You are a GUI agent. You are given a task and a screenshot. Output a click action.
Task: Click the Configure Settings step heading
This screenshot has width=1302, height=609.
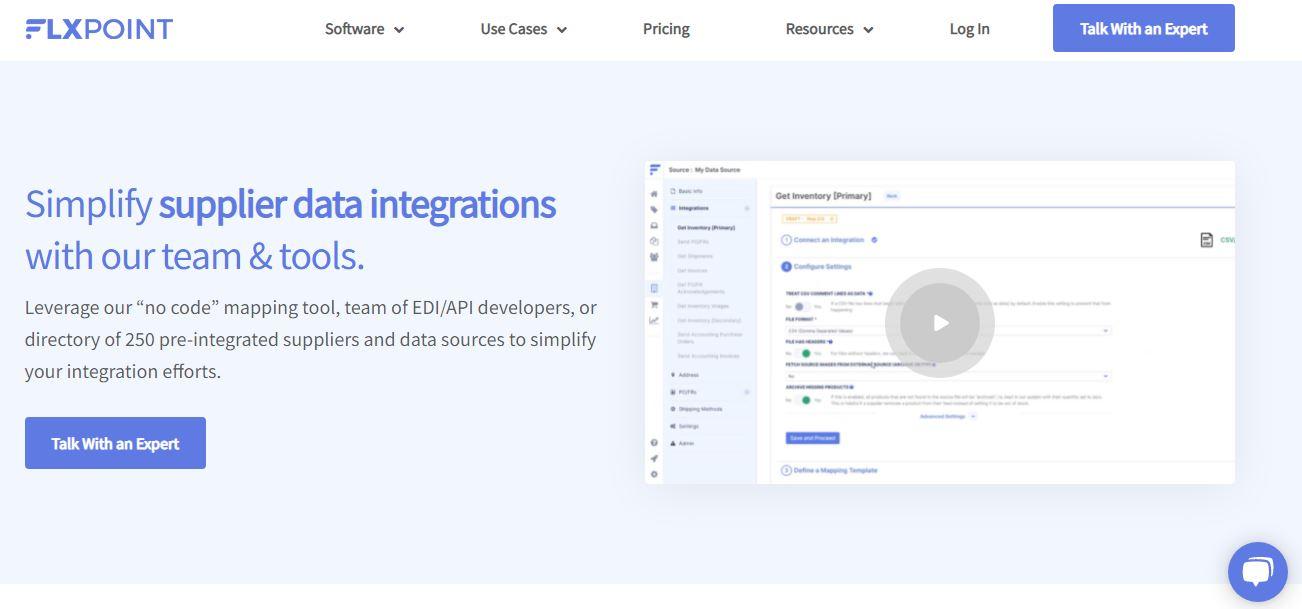tap(822, 267)
